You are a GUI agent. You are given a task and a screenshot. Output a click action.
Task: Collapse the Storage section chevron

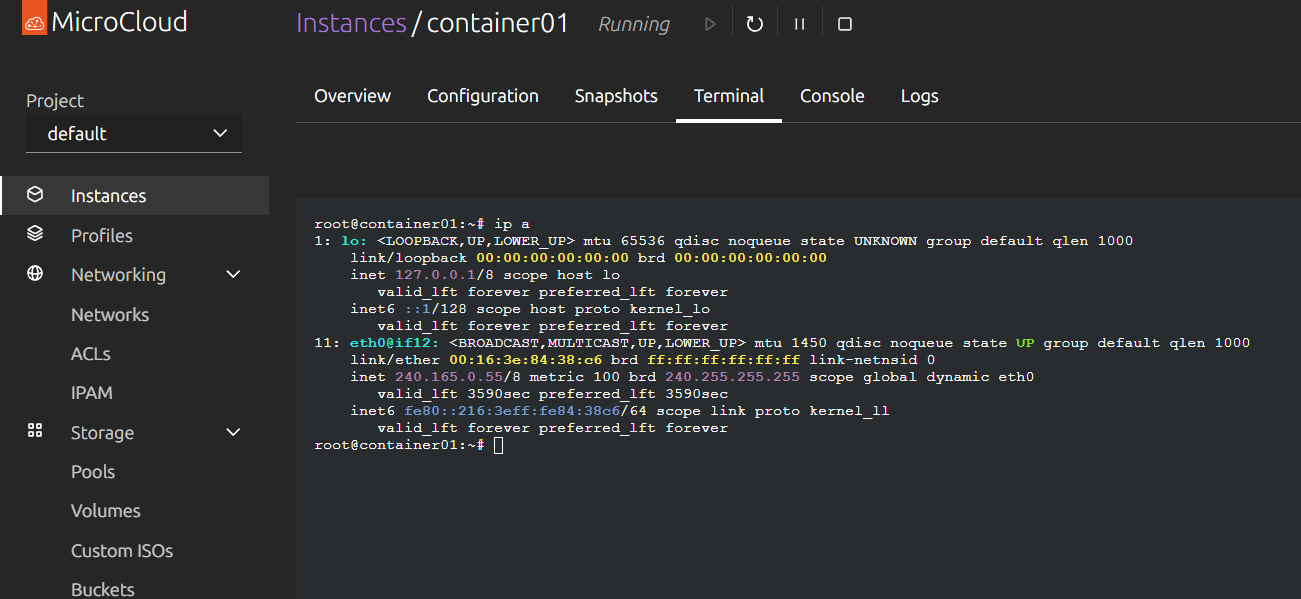[234, 433]
